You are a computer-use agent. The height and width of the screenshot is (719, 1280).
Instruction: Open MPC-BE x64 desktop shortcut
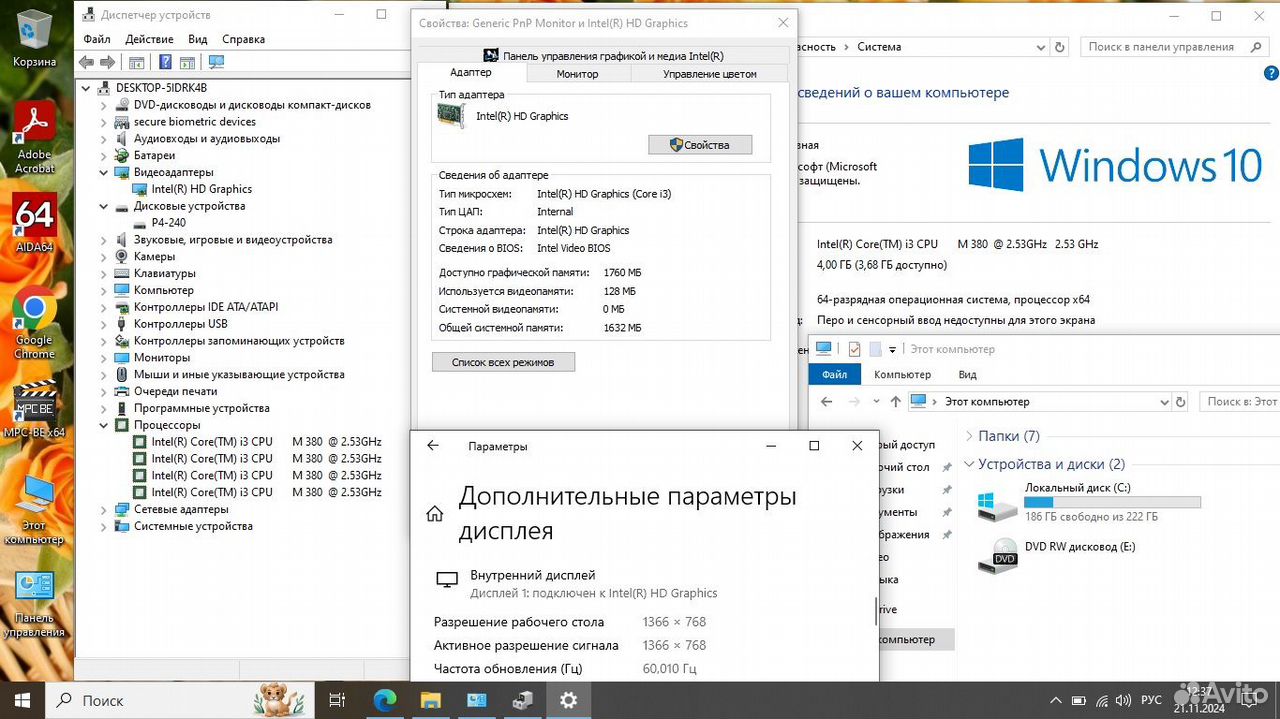pos(35,408)
